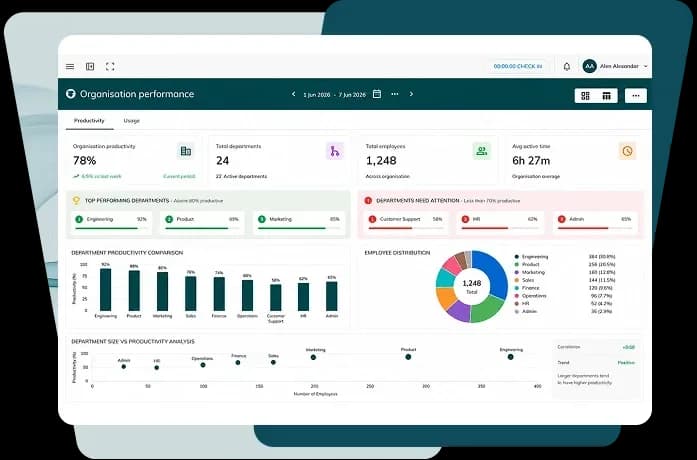Click the Customer Support rank 1 badge
697x460 pixels.
coord(373,219)
